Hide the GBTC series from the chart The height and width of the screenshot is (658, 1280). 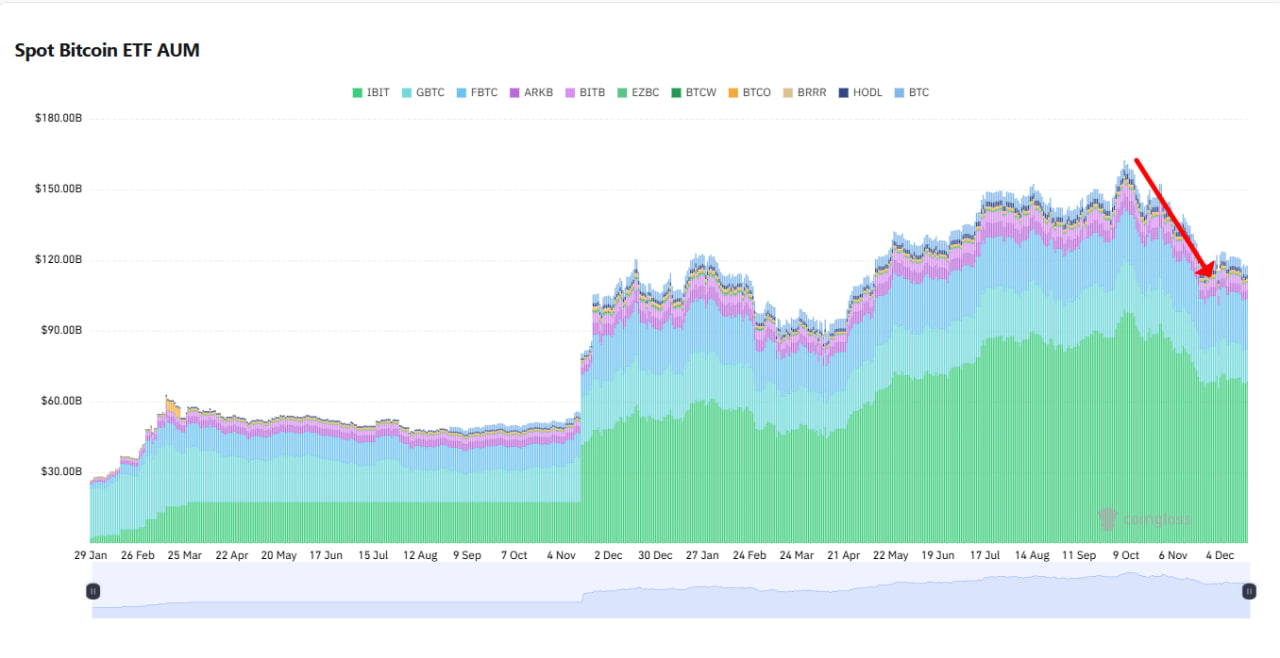422,93
